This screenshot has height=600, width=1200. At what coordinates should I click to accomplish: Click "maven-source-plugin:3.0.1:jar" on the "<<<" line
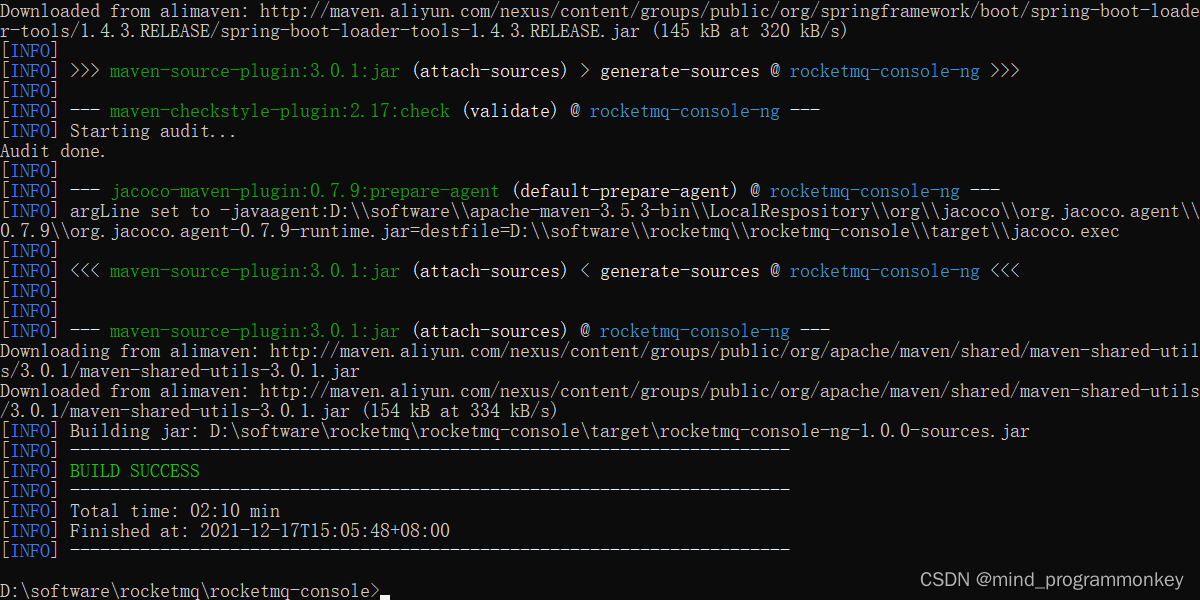click(255, 271)
